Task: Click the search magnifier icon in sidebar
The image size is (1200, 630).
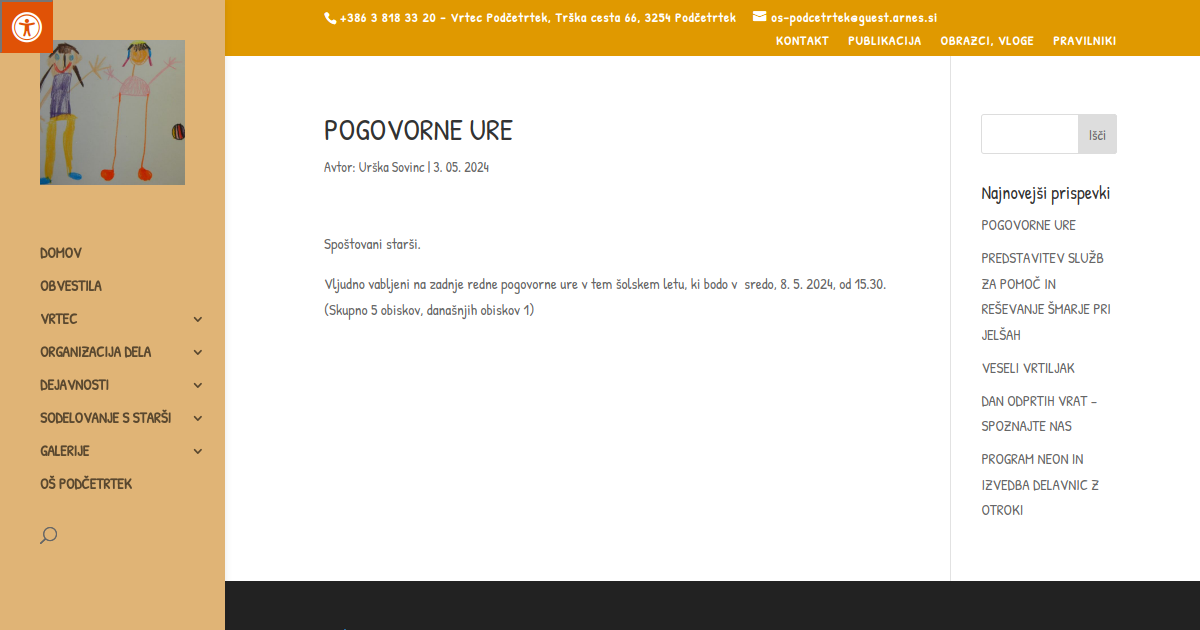Action: (x=48, y=535)
